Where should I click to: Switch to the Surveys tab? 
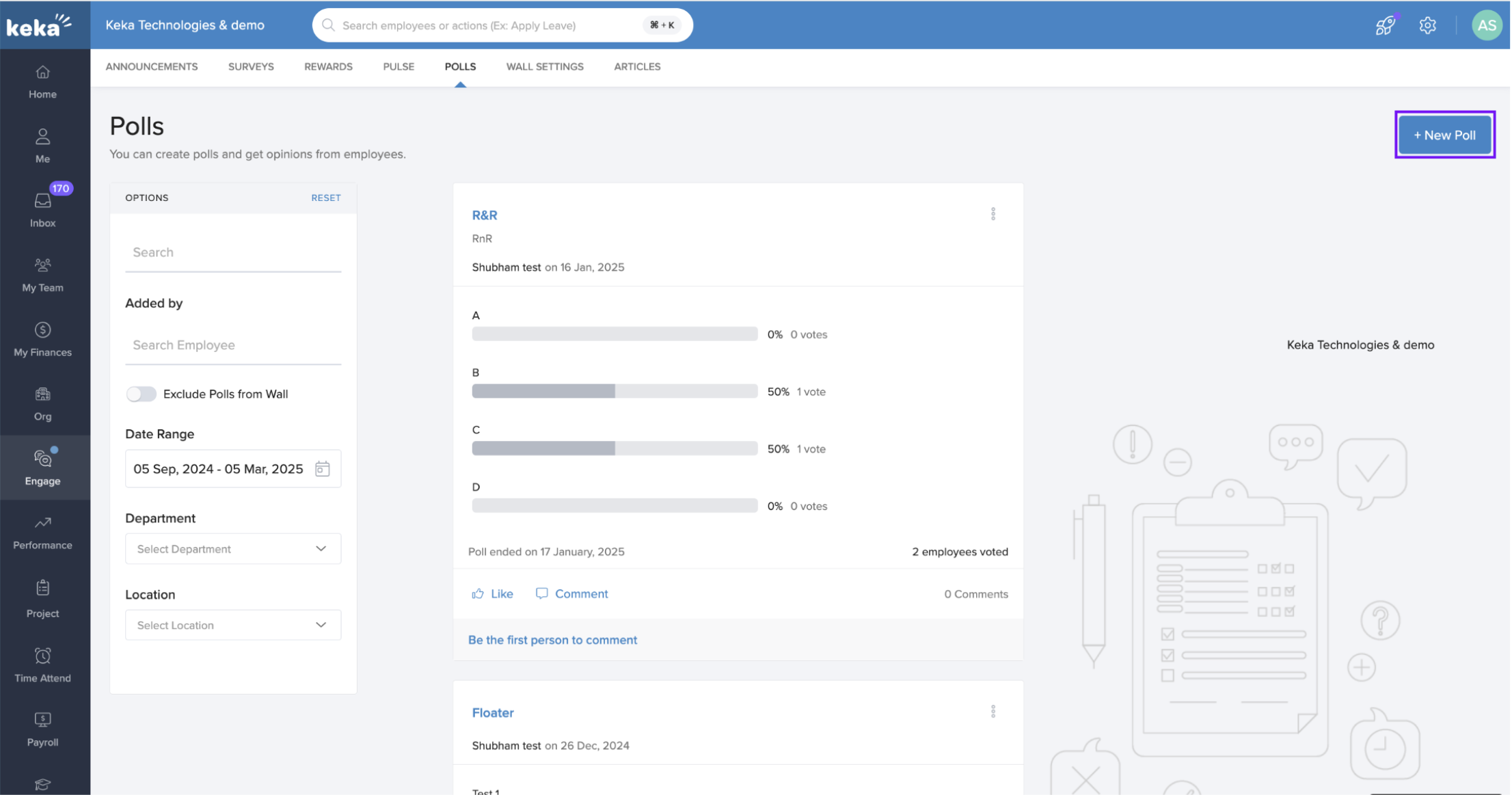(251, 66)
